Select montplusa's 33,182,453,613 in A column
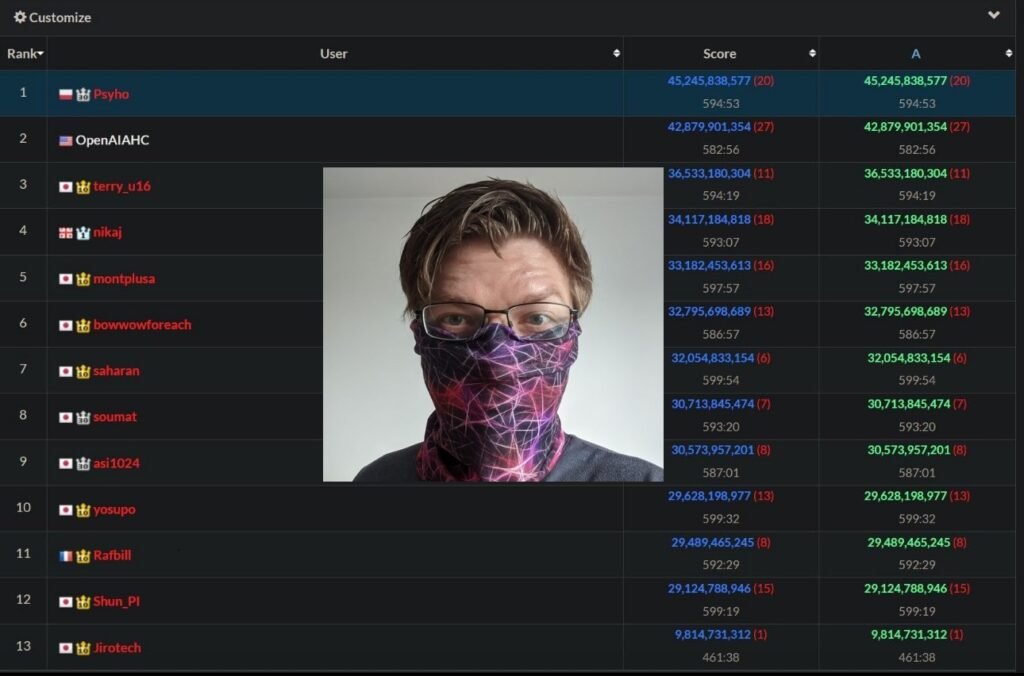 click(905, 265)
